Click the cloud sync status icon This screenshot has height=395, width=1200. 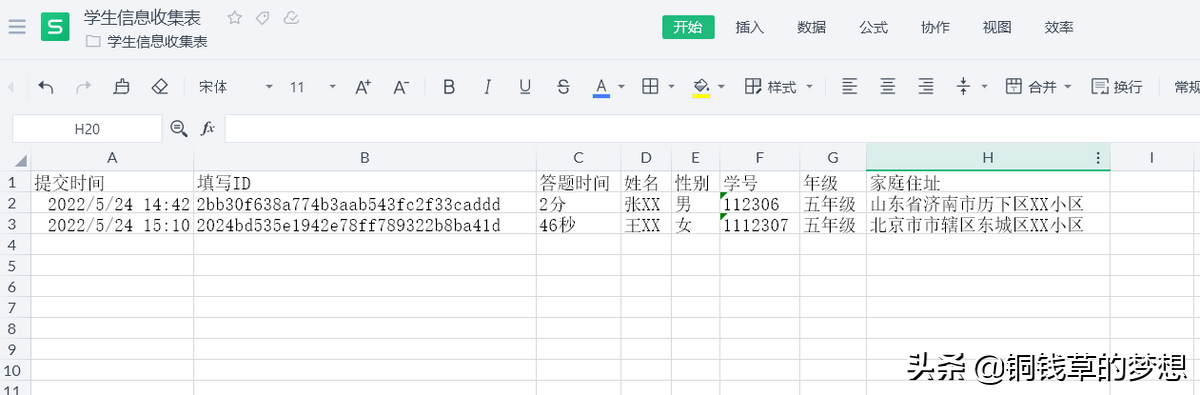(291, 17)
